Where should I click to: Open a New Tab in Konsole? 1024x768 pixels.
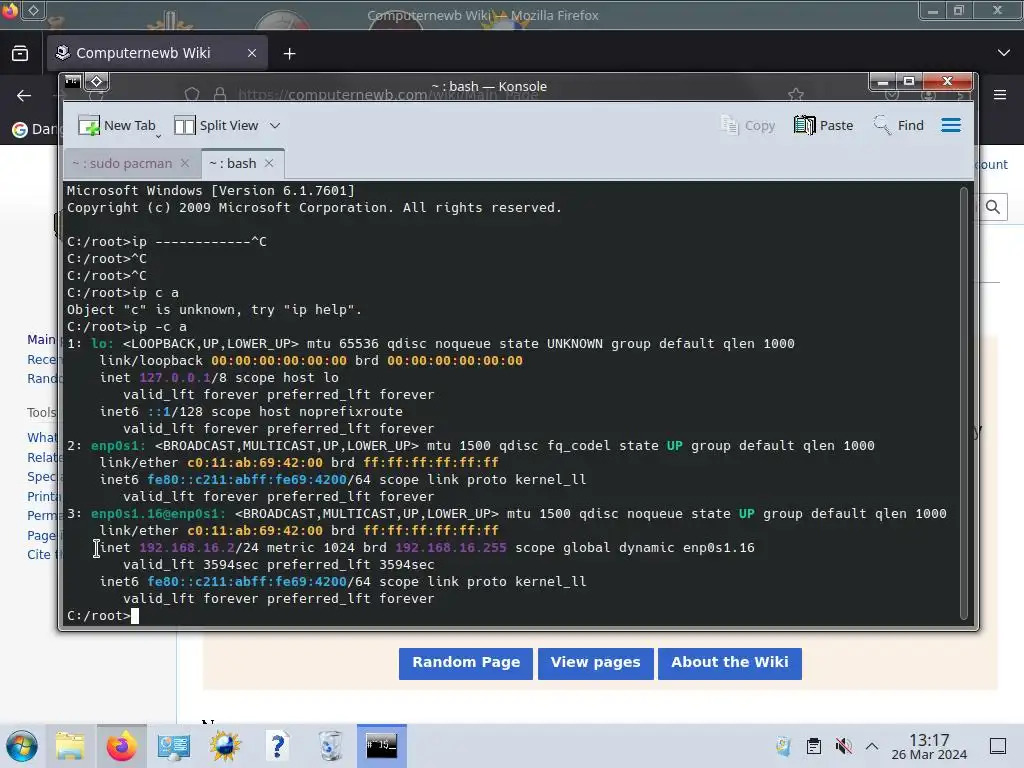pyautogui.click(x=117, y=125)
